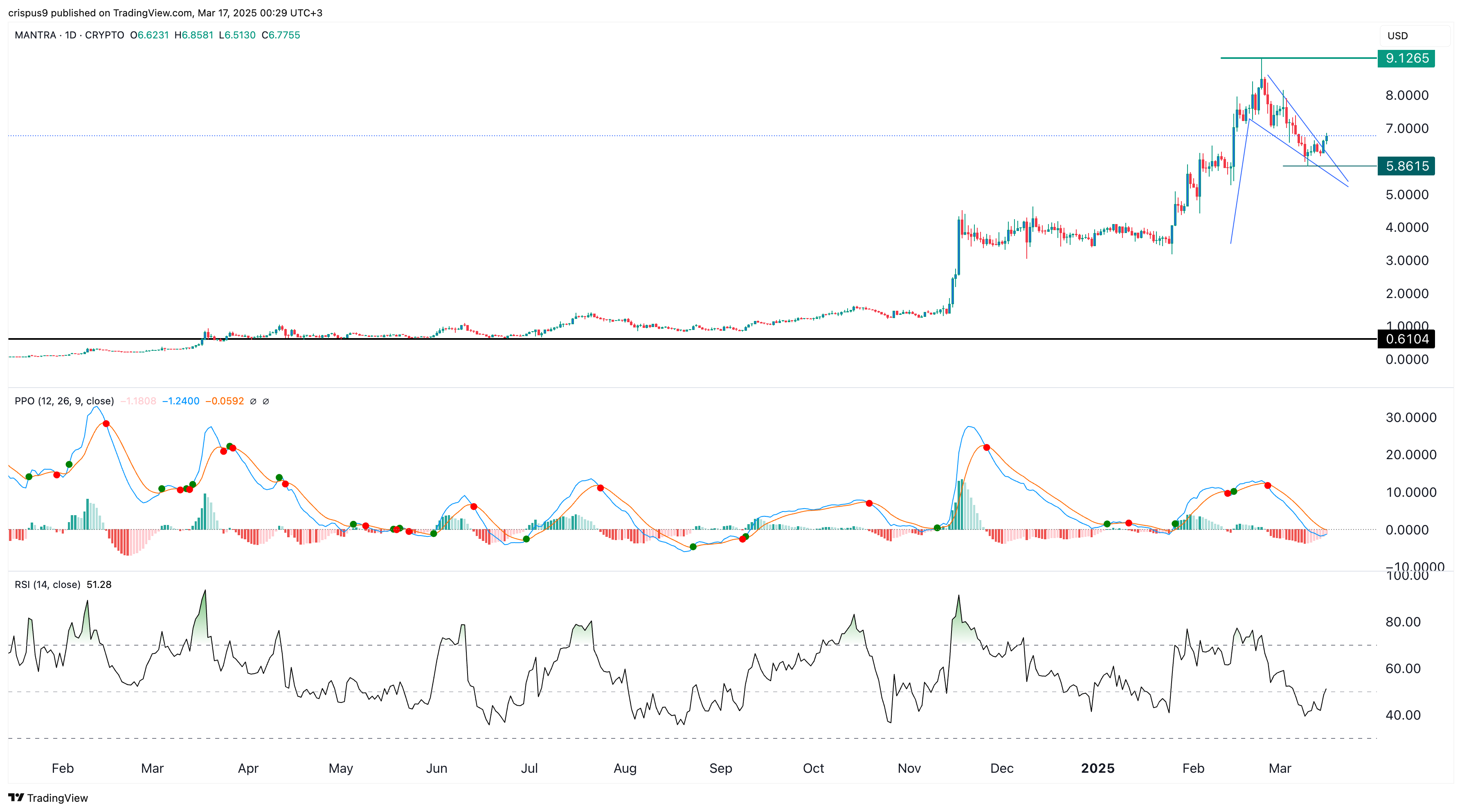Click the ∅ symbol directly after −0.0592
This screenshot has width=1462, height=812.
(253, 401)
